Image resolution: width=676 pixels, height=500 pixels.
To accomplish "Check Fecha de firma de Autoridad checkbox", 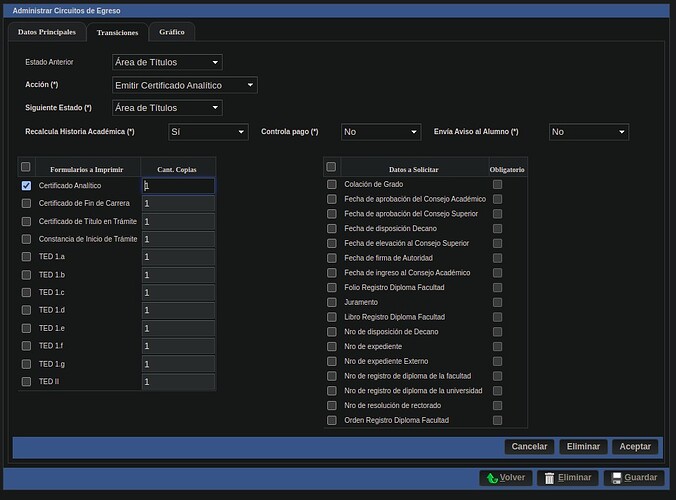I will point(332,258).
